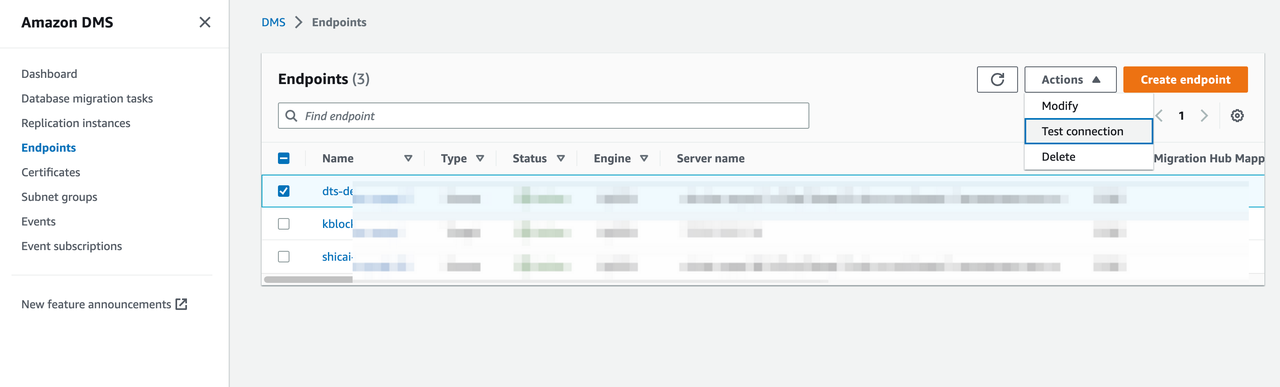This screenshot has width=1280, height=387.
Task: Click the external link icon beside announcements
Action: coord(181,304)
